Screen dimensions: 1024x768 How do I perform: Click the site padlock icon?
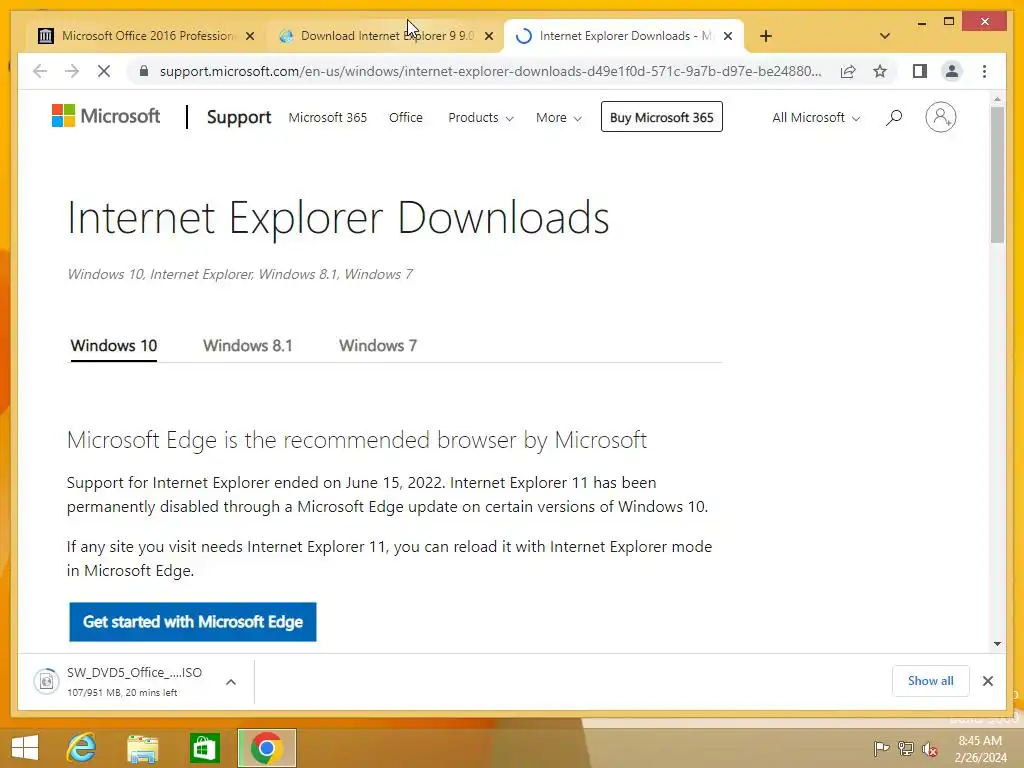144,71
